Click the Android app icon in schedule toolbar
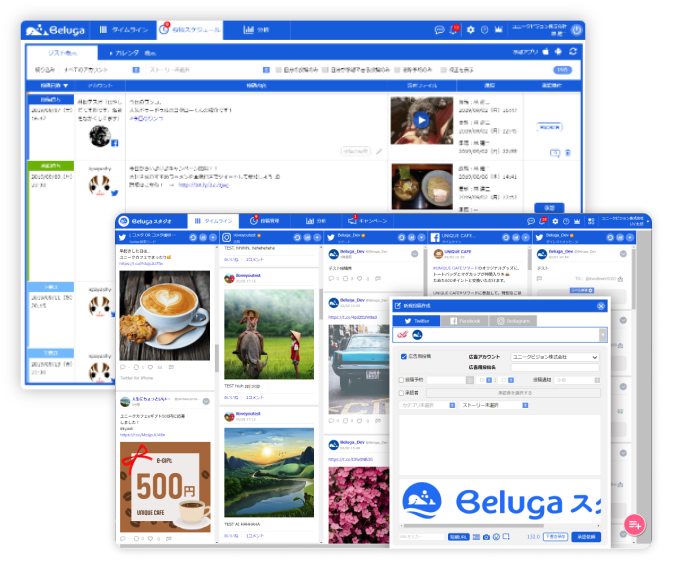This screenshot has height=570, width=673. [558, 52]
